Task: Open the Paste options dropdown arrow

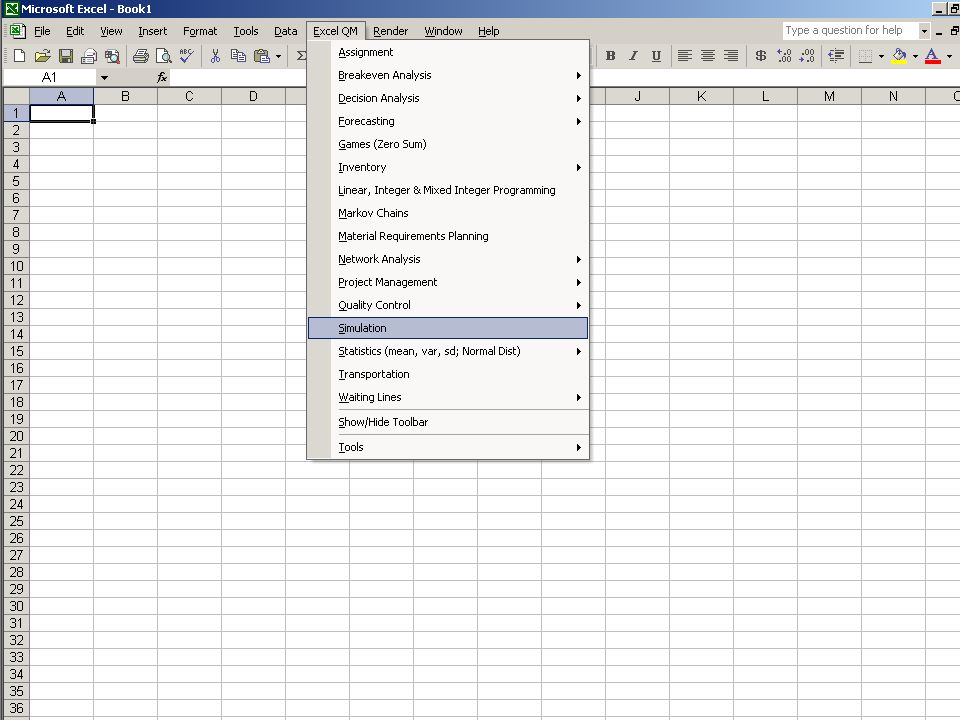Action: click(x=278, y=56)
